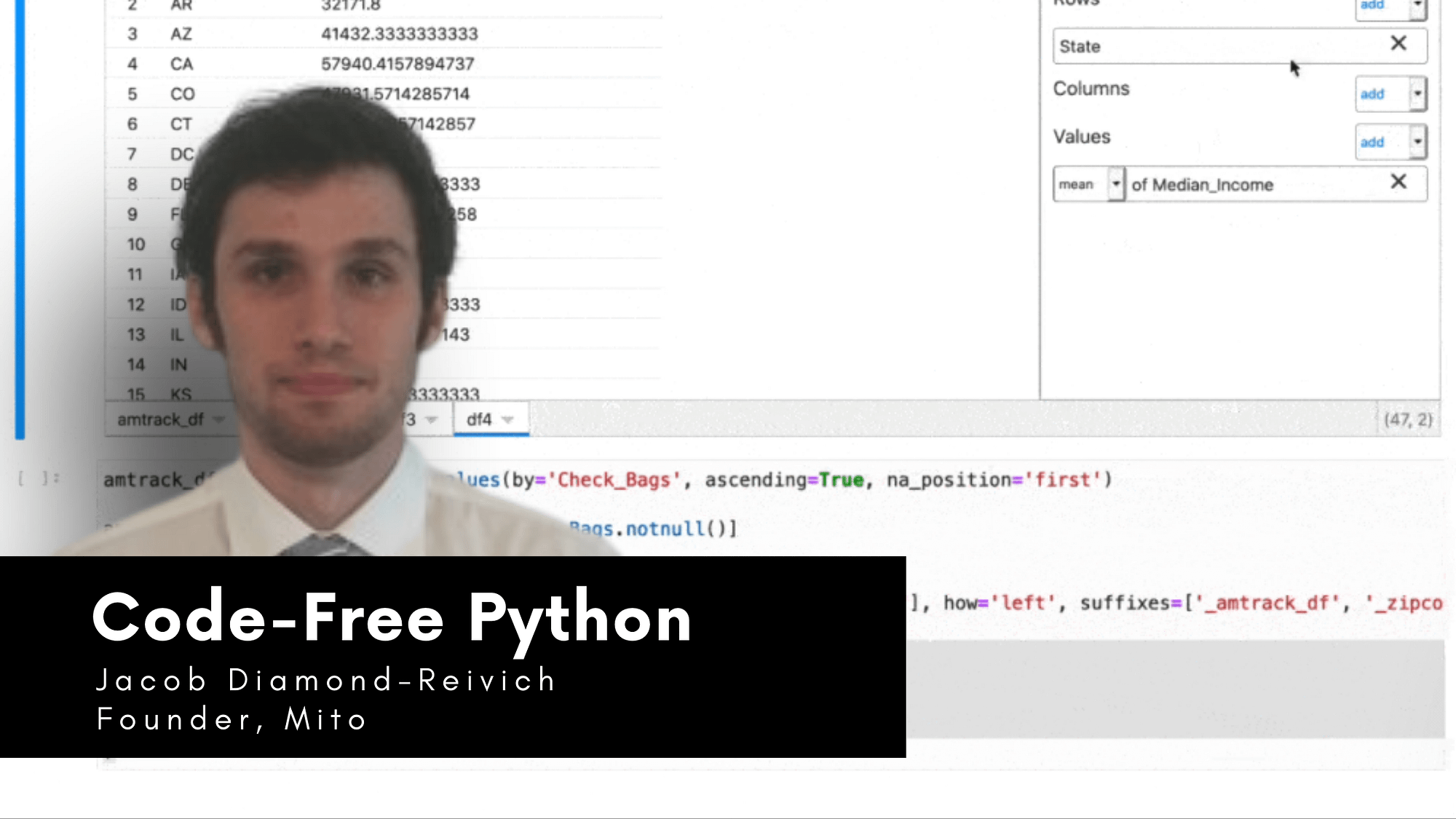Click the CT state cell
This screenshot has height=819, width=1456.
[x=181, y=124]
